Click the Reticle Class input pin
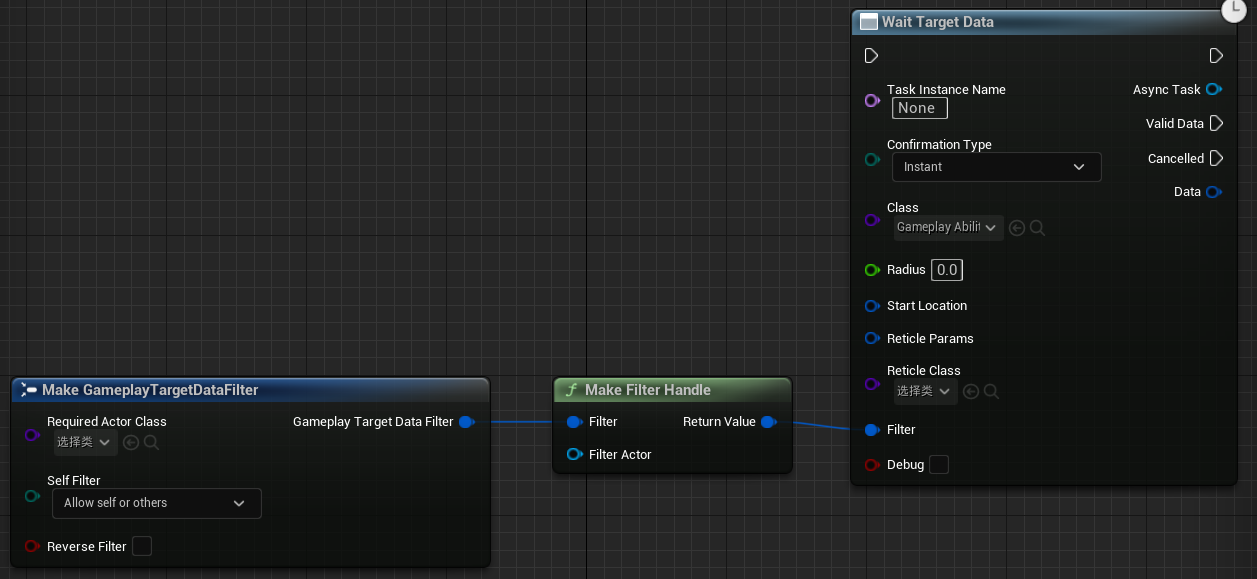The width and height of the screenshot is (1257, 579). tap(872, 384)
